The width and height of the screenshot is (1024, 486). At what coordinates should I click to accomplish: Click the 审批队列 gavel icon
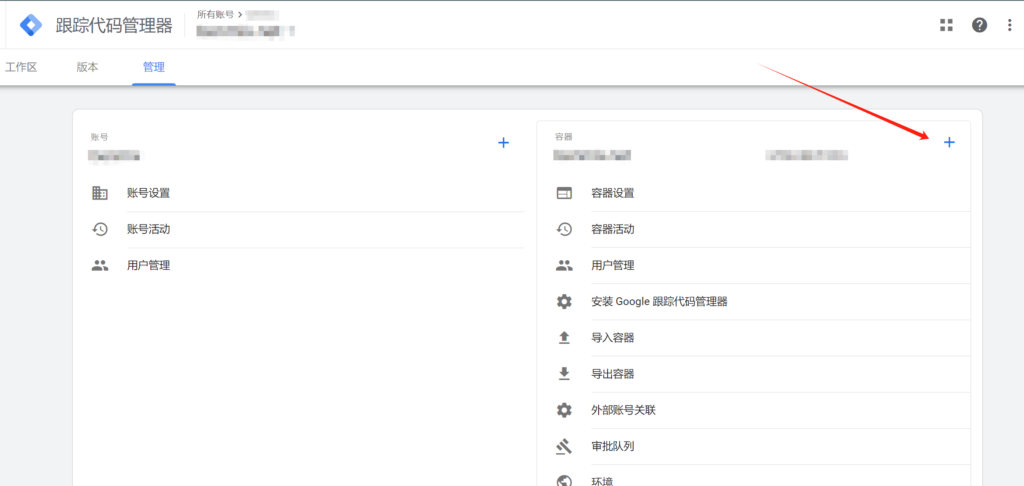(564, 446)
